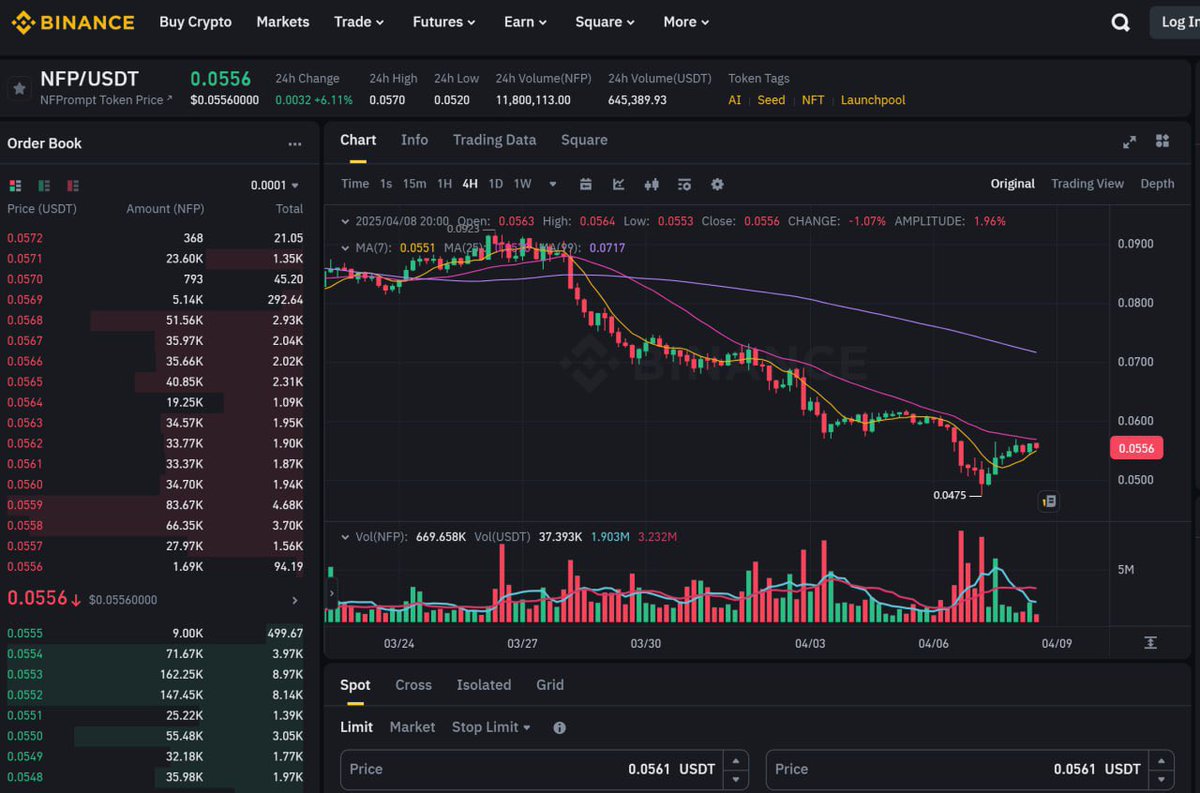Change order book 0.0001 price precision
This screenshot has height=793, width=1200.
pos(275,185)
